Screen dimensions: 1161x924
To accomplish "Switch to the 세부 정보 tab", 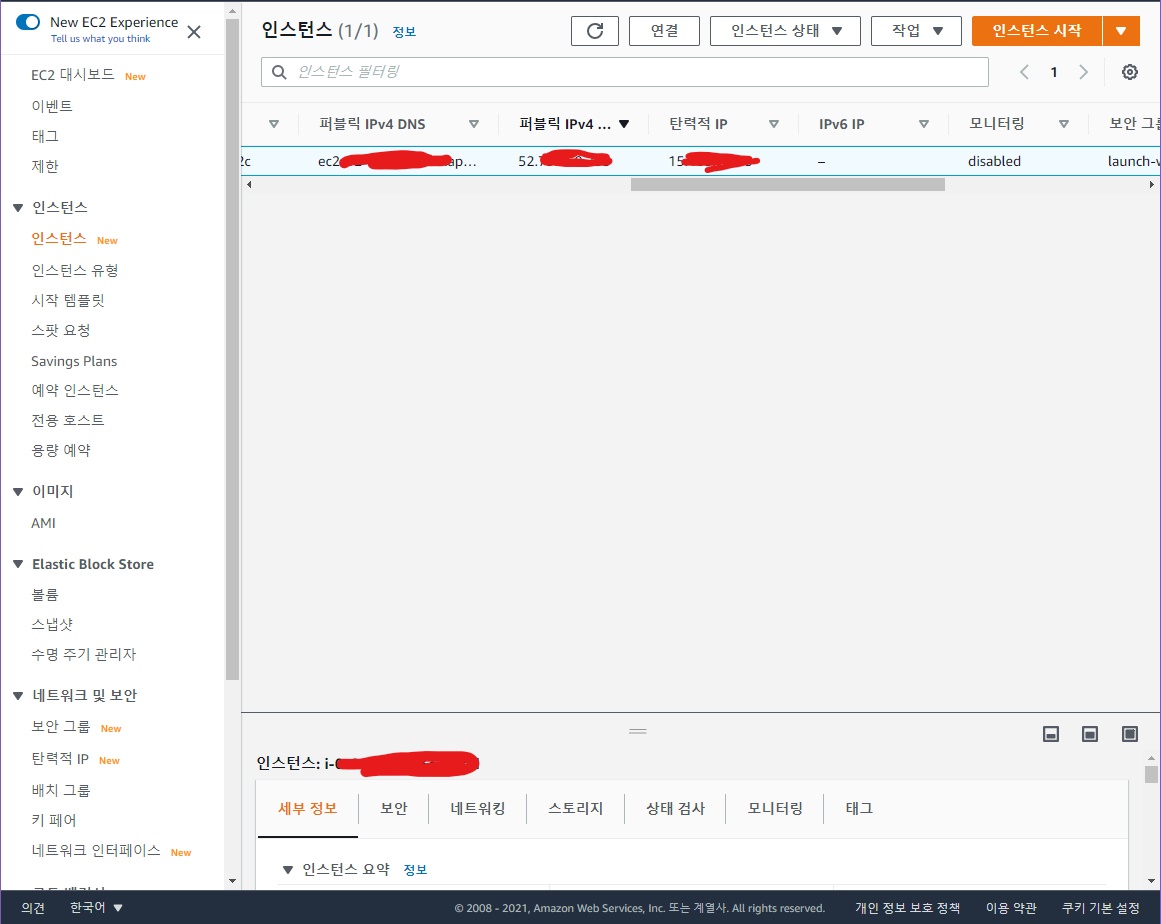I will click(x=307, y=808).
